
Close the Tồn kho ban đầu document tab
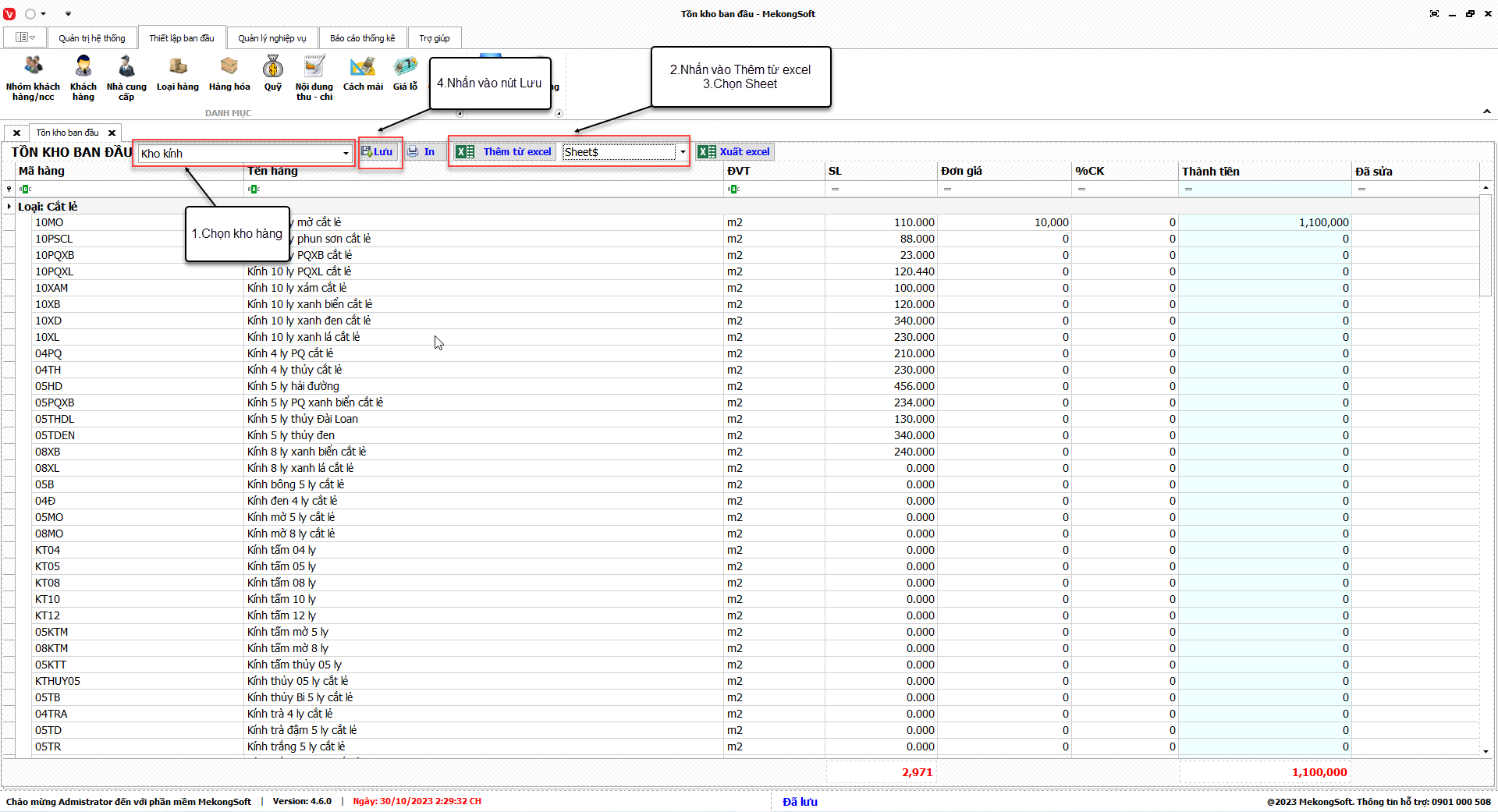coord(112,133)
